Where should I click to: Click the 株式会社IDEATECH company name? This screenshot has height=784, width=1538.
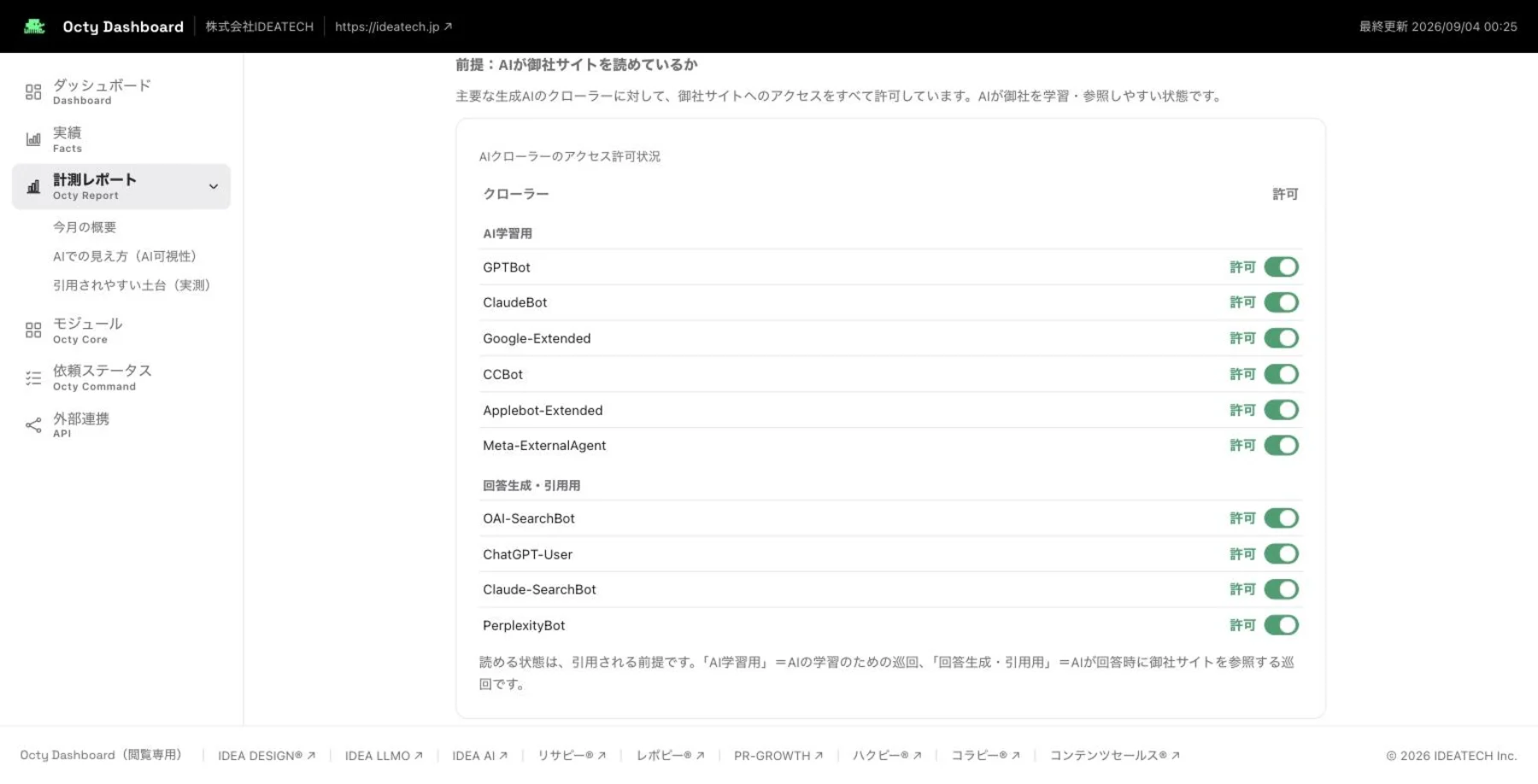[x=260, y=26]
